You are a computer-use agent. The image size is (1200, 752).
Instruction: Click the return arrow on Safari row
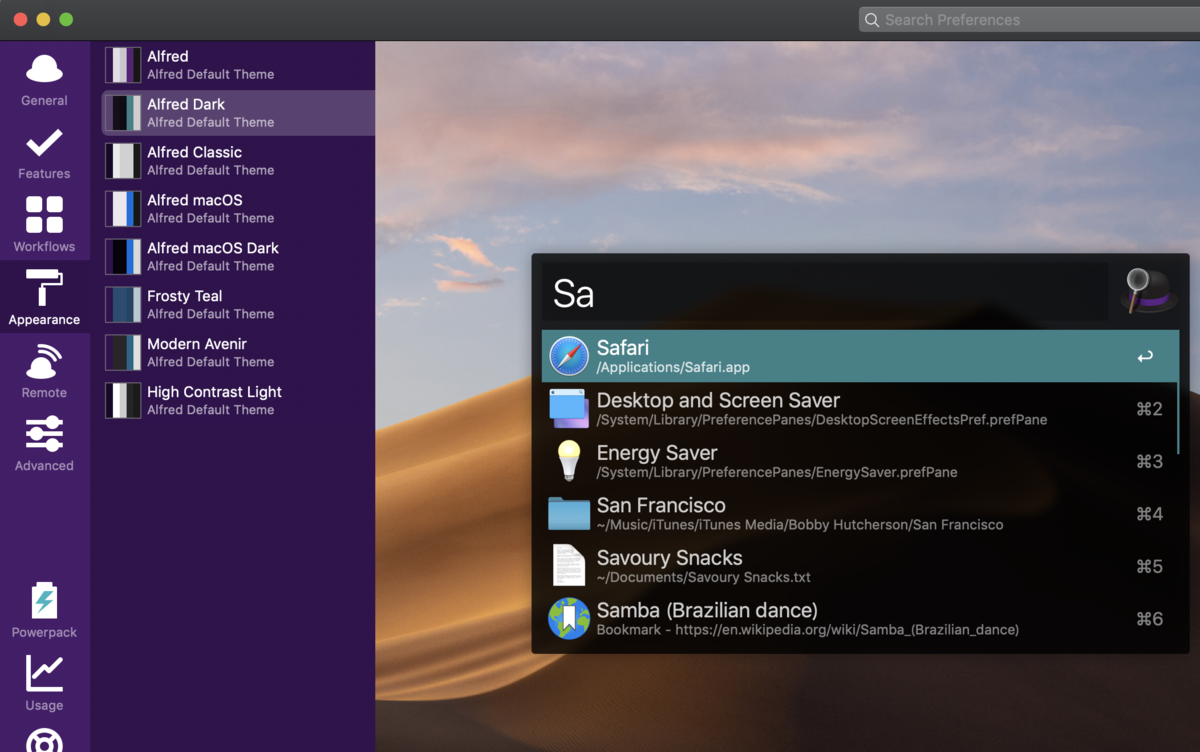(1145, 357)
